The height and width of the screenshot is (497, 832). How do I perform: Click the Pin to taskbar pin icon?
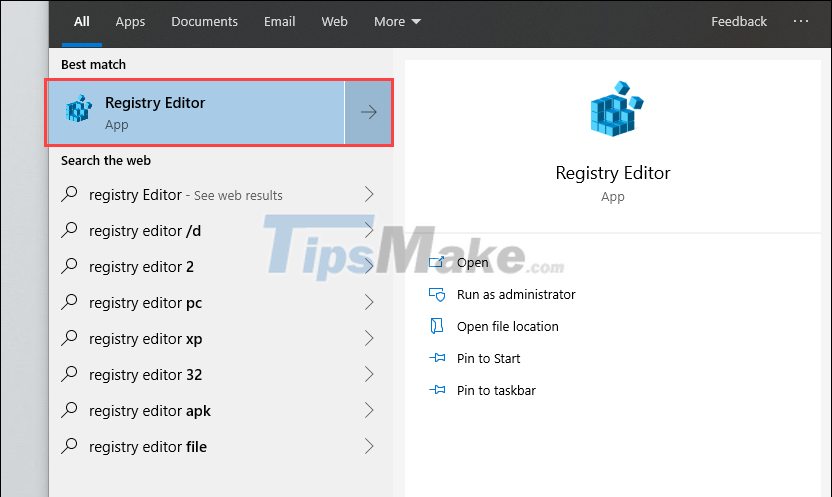click(x=437, y=390)
